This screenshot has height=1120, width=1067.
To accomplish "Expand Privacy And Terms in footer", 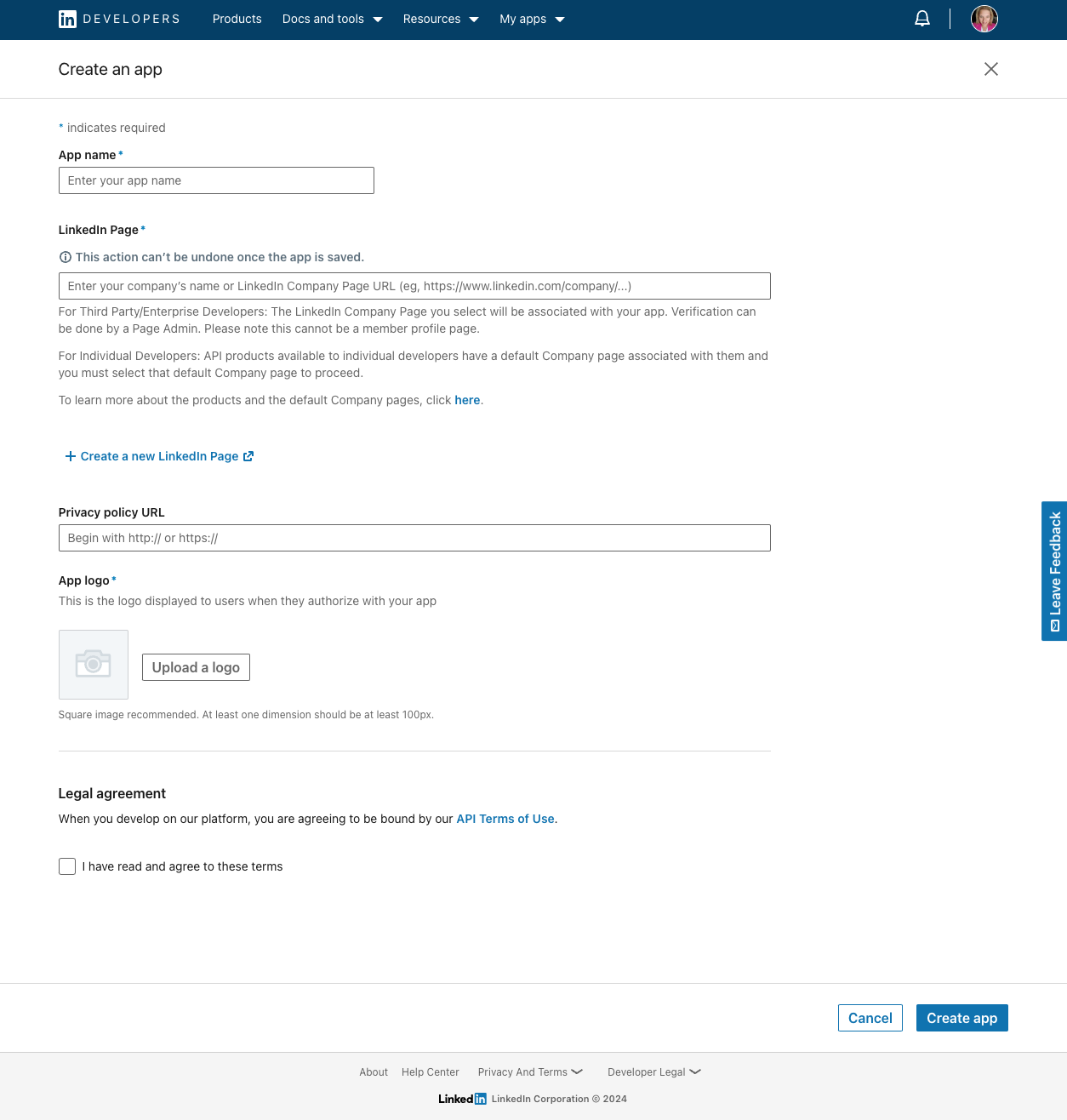I will (530, 1072).
